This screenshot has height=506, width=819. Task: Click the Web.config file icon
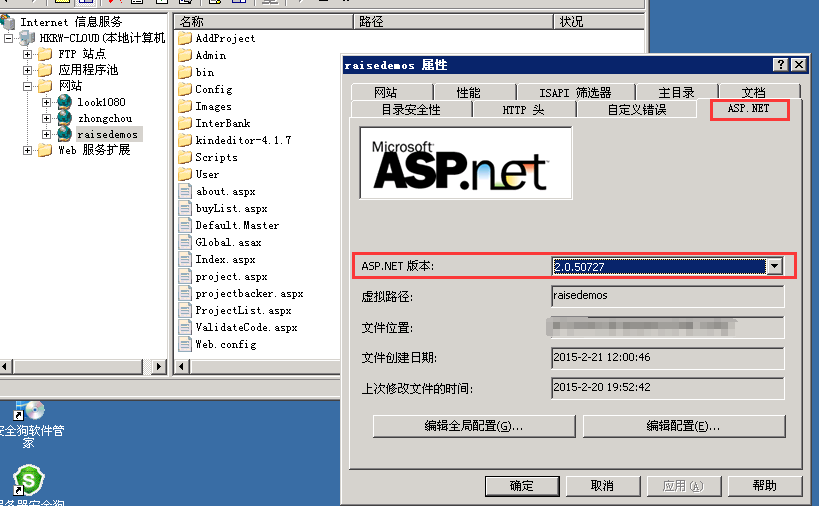tap(185, 344)
